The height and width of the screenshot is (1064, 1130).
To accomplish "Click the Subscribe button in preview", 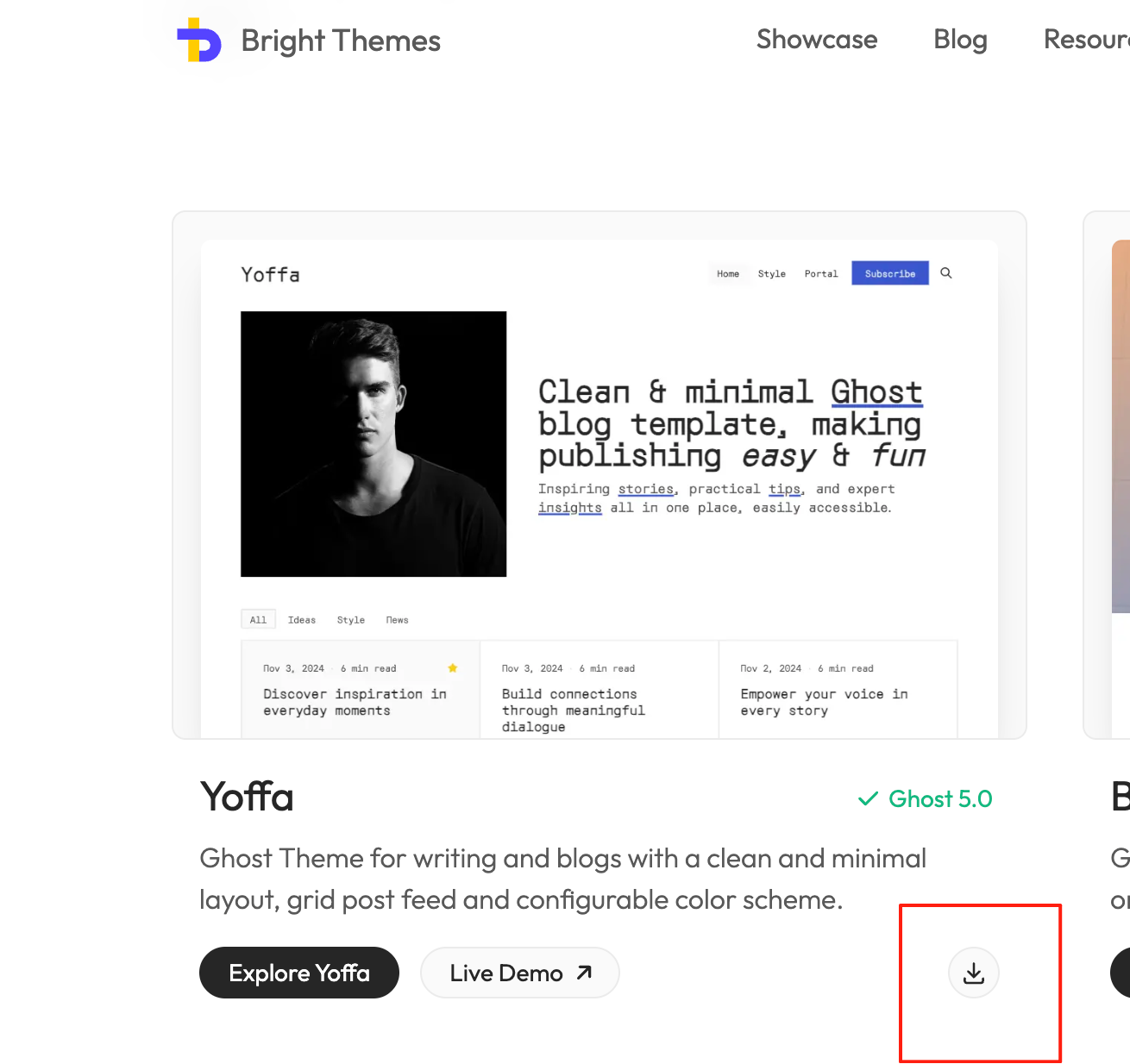I will (x=890, y=273).
